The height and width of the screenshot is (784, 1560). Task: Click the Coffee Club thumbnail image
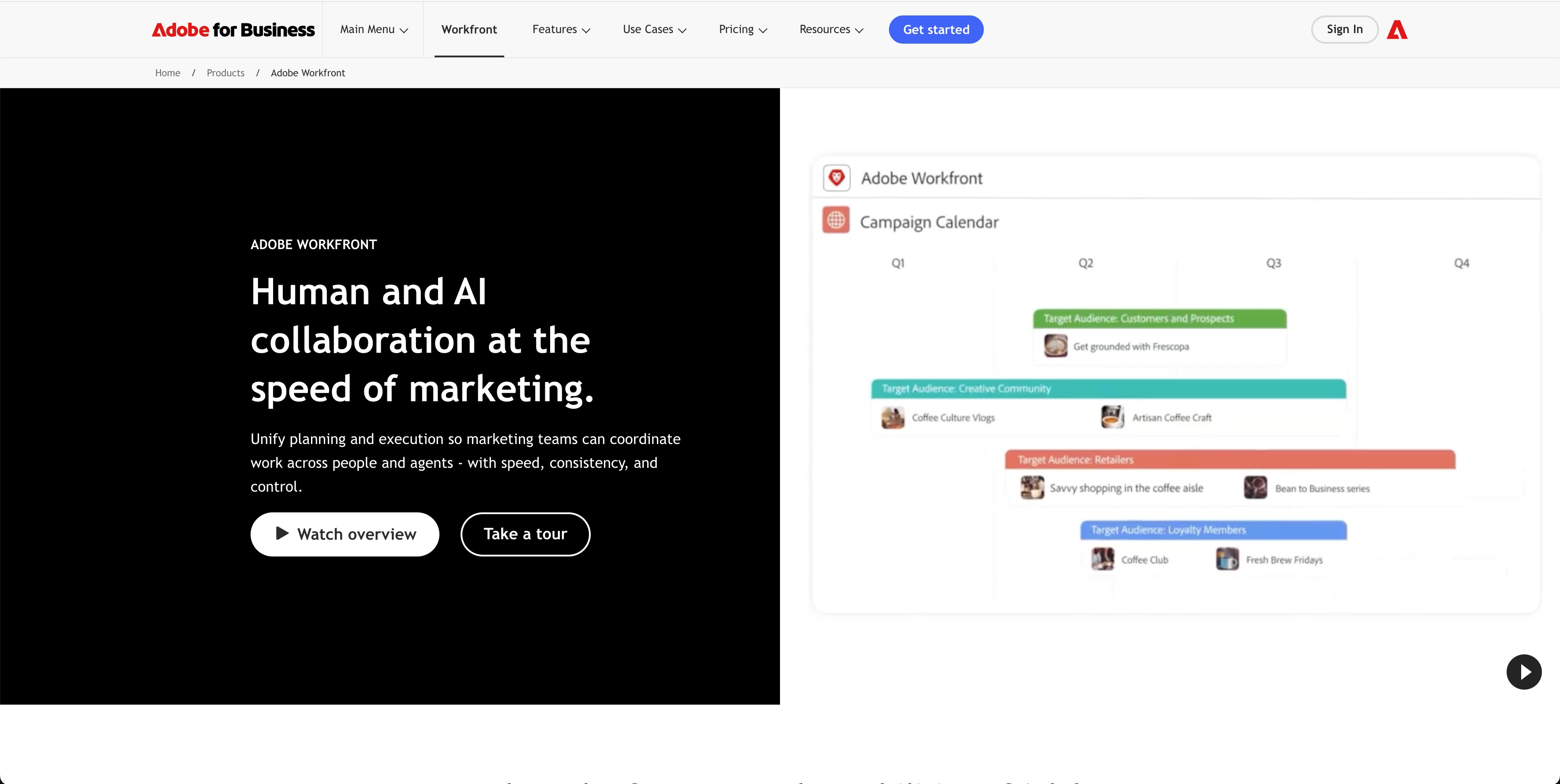click(1103, 560)
